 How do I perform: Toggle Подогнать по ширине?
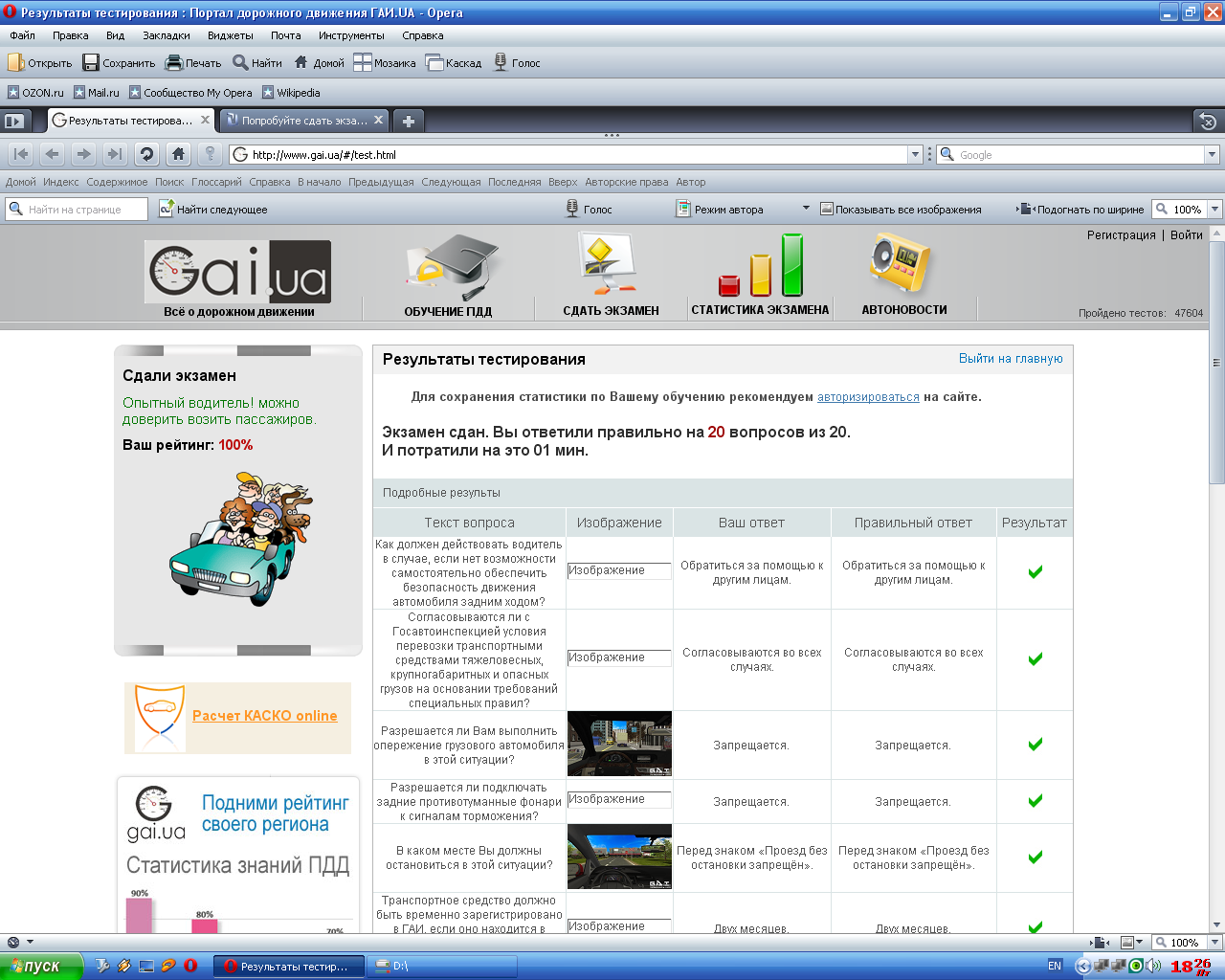pos(1080,210)
